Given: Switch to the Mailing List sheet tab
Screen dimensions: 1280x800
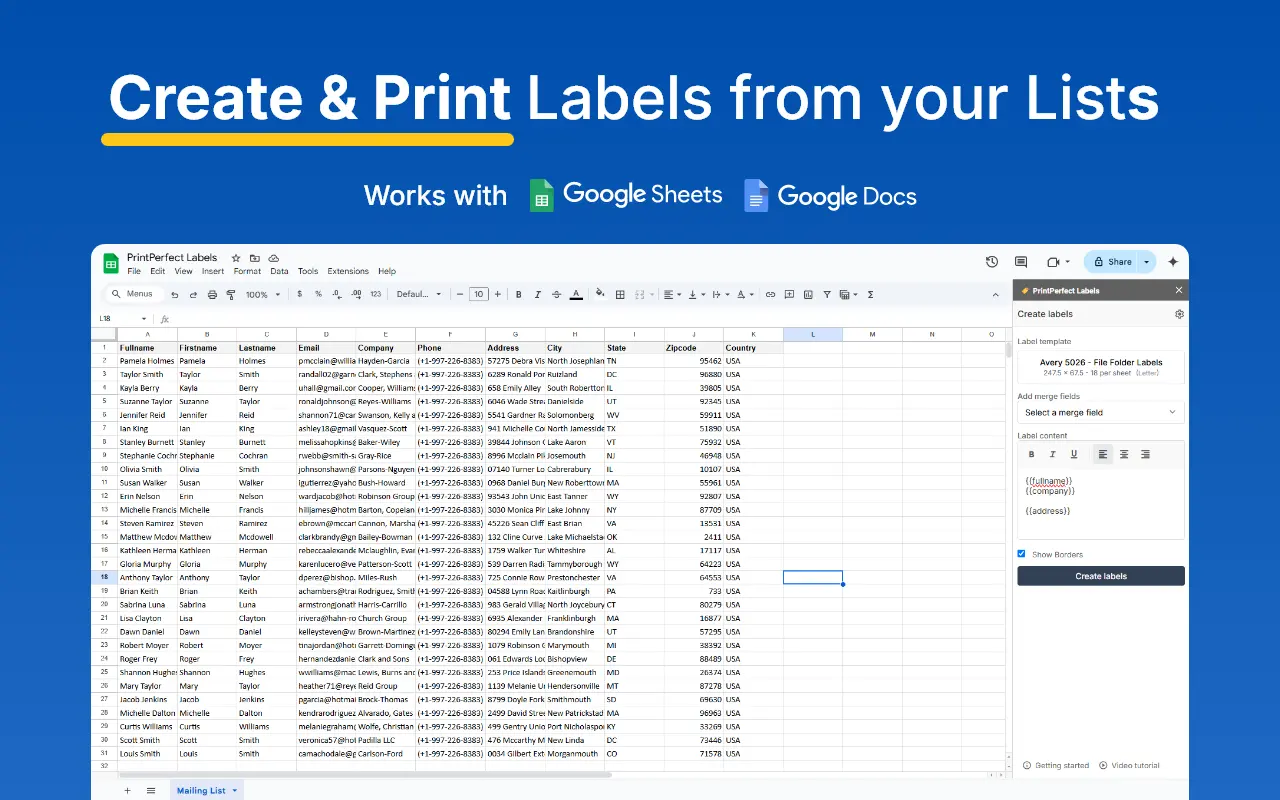Looking at the screenshot, I should point(201,790).
